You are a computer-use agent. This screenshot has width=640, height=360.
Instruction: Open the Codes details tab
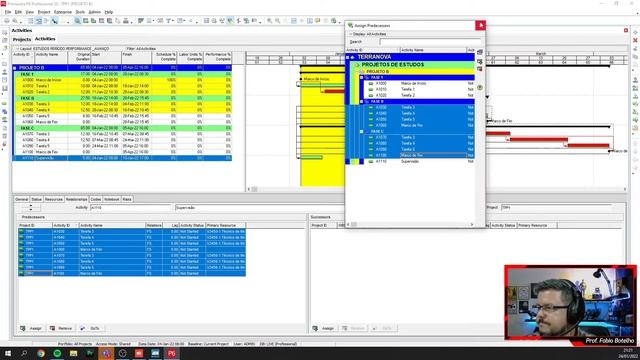(96, 199)
